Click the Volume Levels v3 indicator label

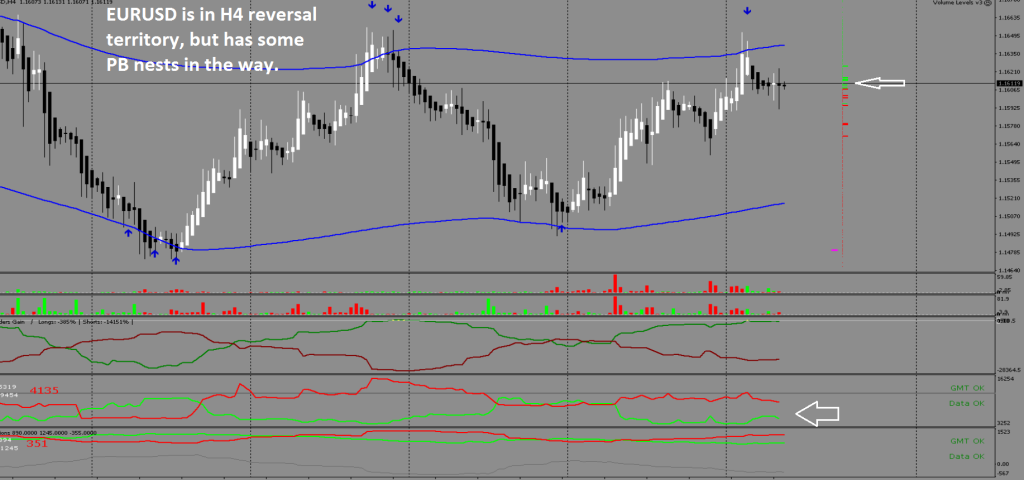point(960,4)
